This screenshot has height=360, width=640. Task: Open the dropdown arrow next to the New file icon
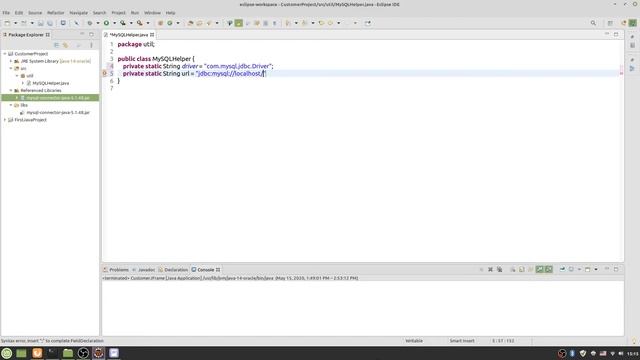click(x=15, y=23)
